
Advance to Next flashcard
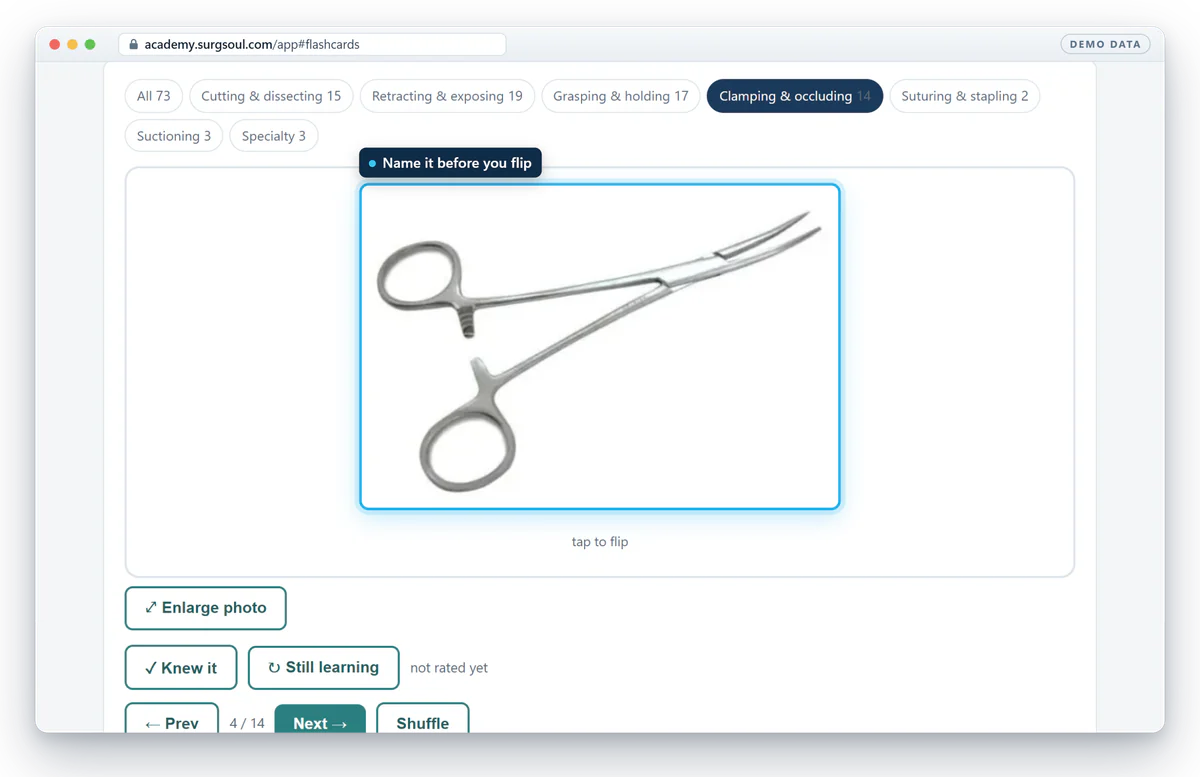320,718
